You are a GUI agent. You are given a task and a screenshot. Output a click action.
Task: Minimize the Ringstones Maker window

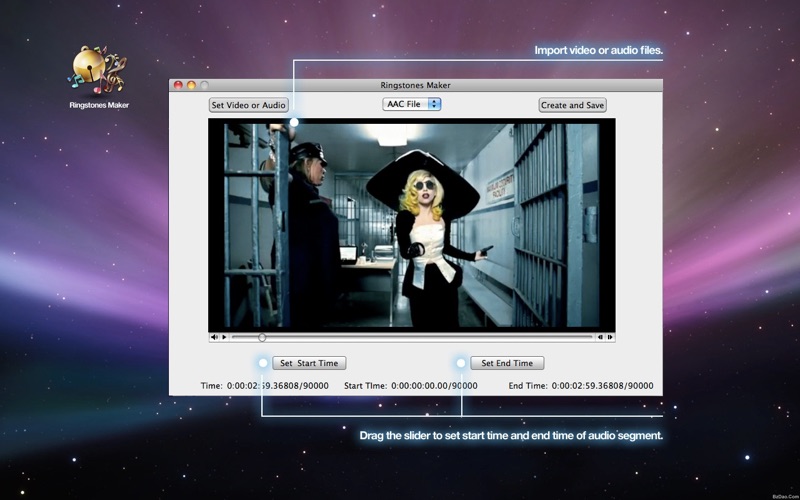point(191,85)
